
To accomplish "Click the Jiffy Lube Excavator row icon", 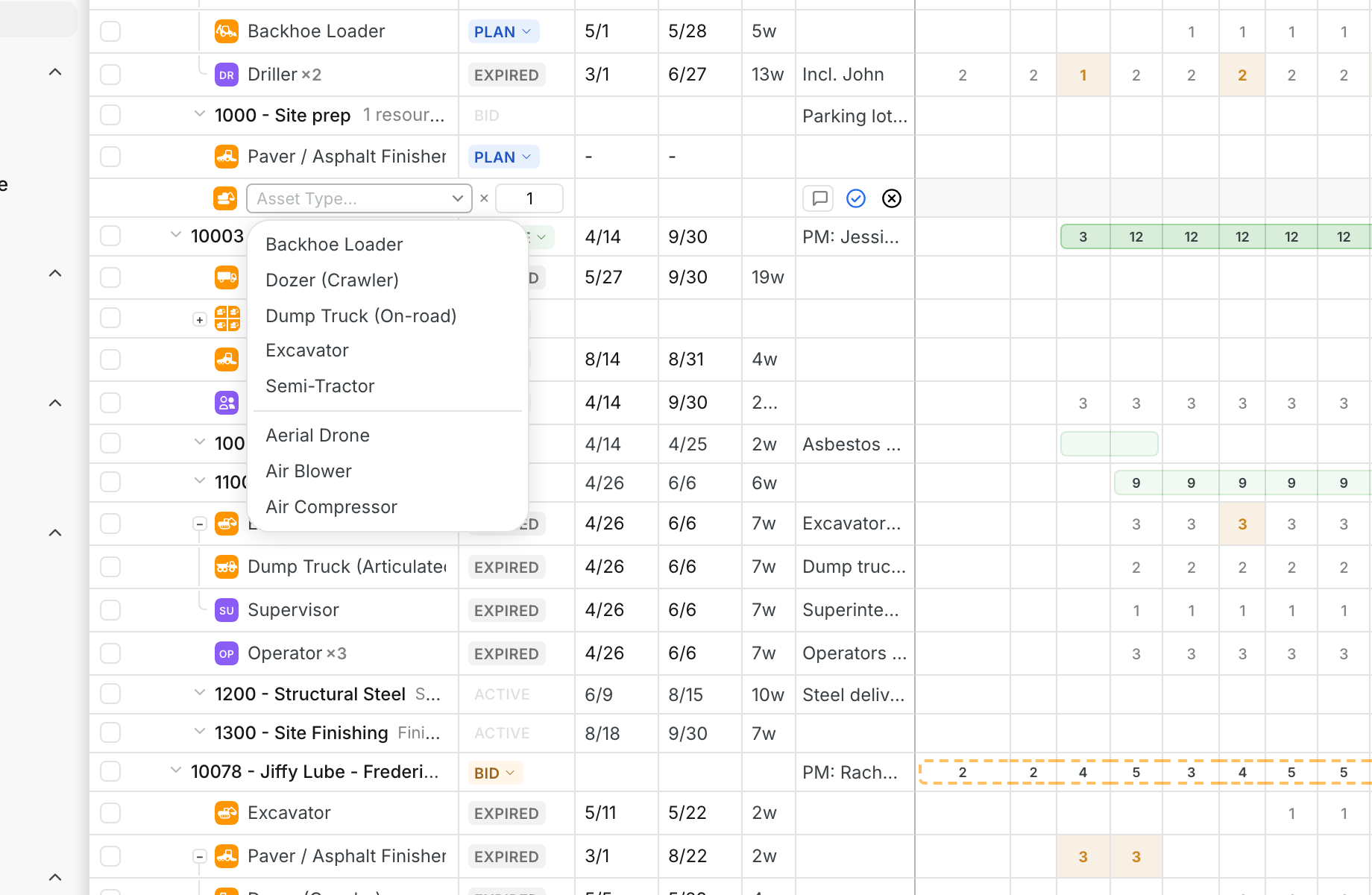I will [x=227, y=813].
